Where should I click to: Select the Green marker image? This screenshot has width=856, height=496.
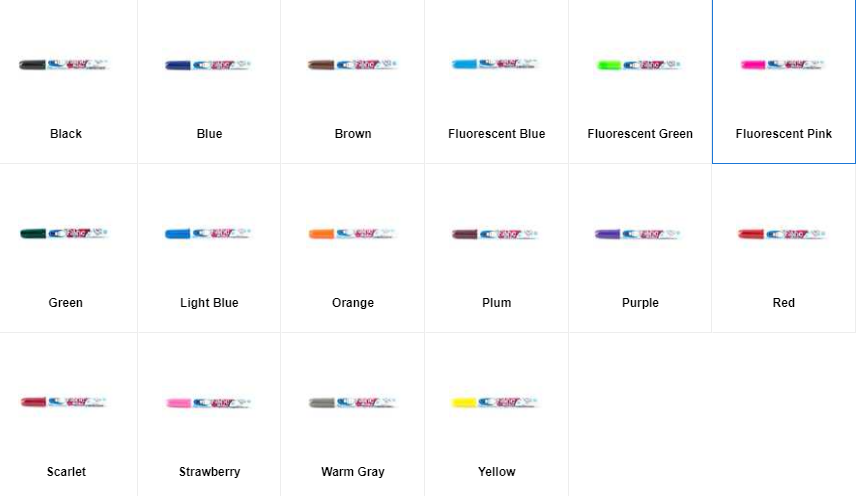click(x=64, y=234)
